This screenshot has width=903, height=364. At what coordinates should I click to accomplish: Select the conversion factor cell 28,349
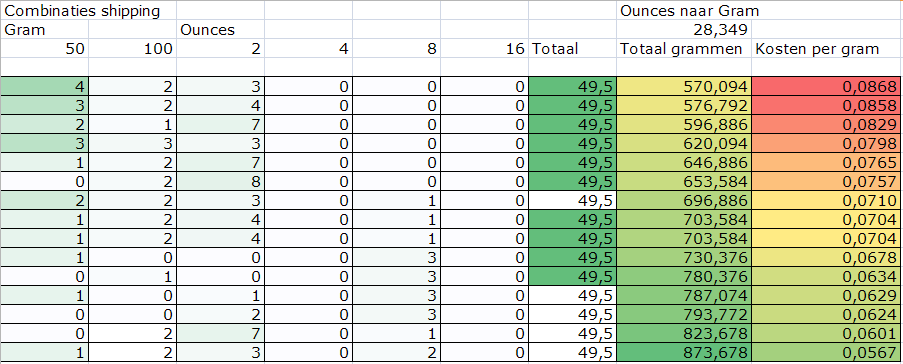click(x=684, y=30)
